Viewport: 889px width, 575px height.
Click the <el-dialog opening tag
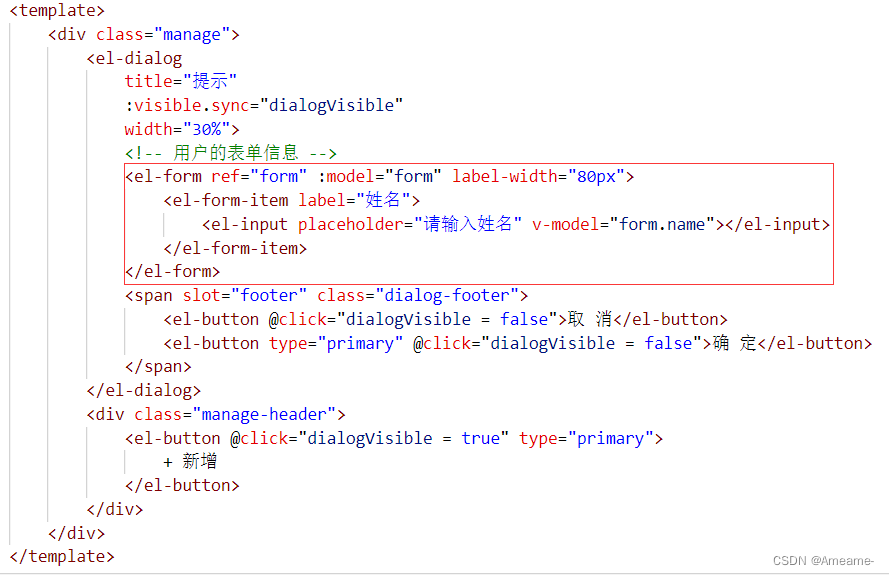coord(134,58)
